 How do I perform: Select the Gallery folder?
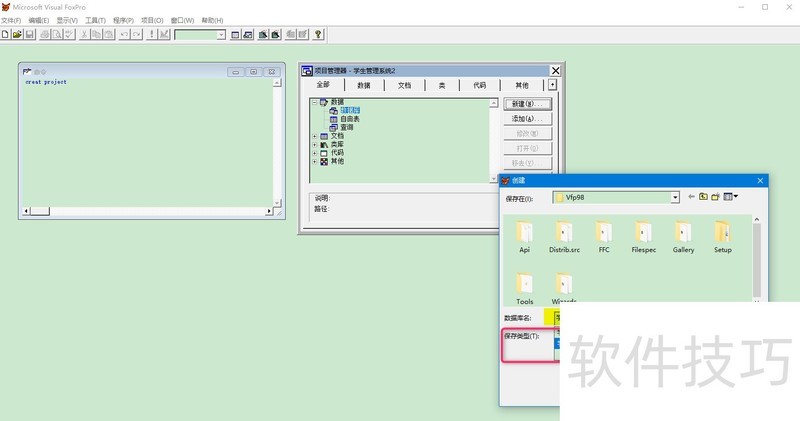pos(683,237)
